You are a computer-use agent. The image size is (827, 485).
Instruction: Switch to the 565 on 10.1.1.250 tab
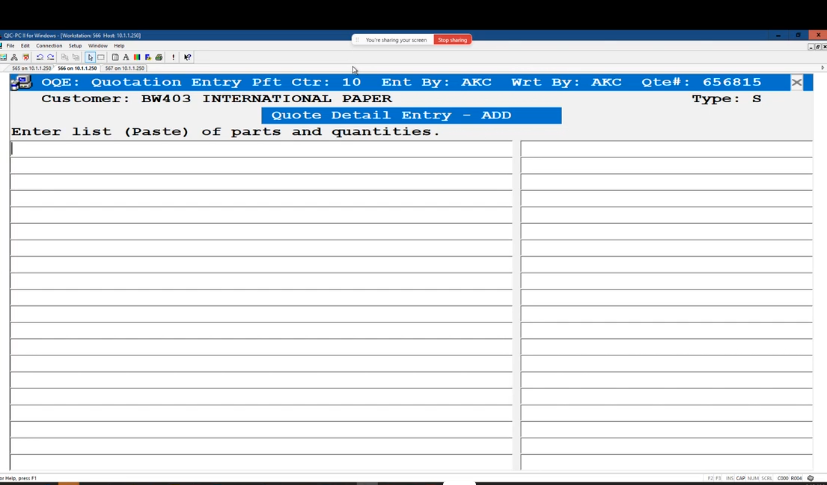(32, 68)
